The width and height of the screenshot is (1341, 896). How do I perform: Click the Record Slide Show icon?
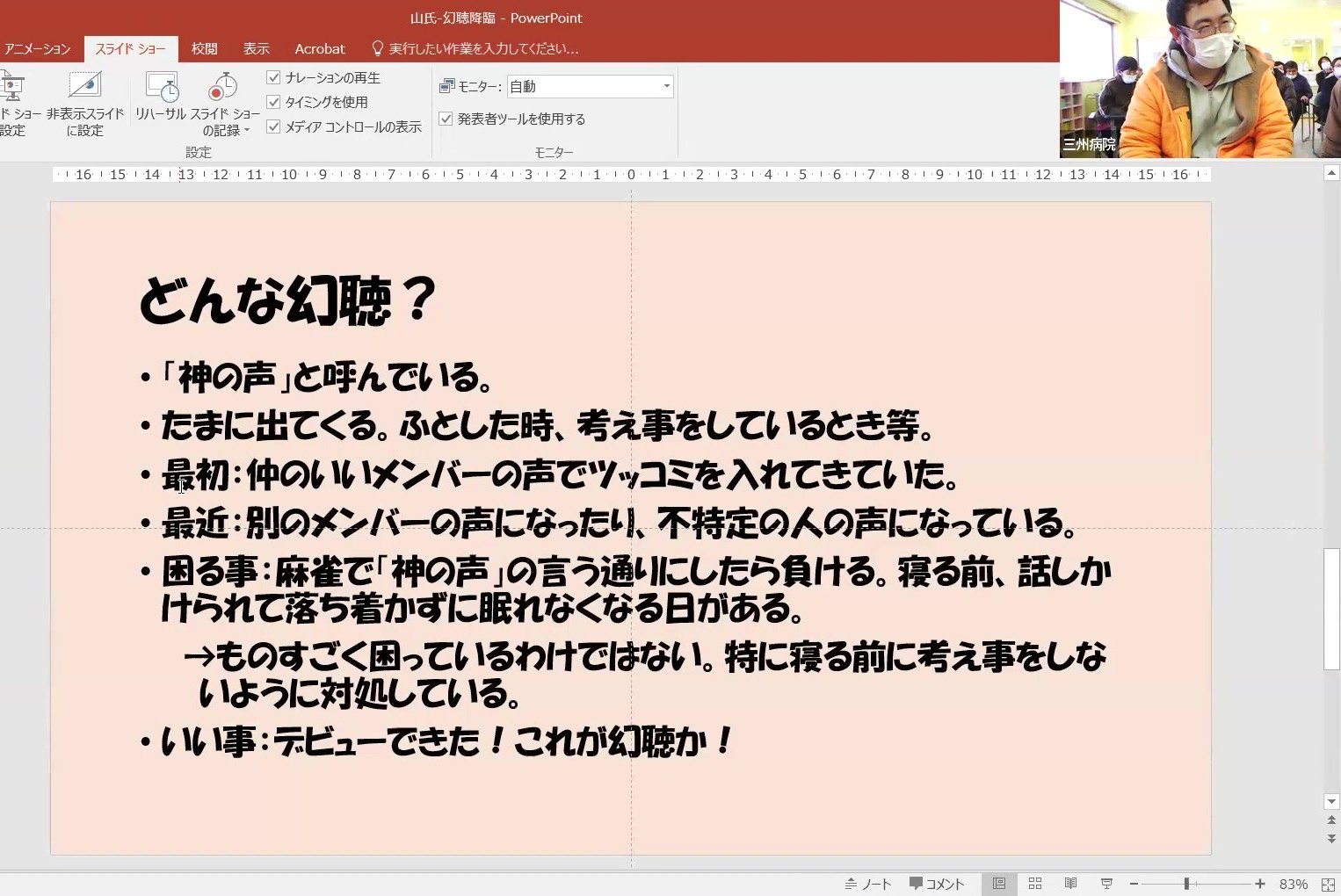[222, 88]
